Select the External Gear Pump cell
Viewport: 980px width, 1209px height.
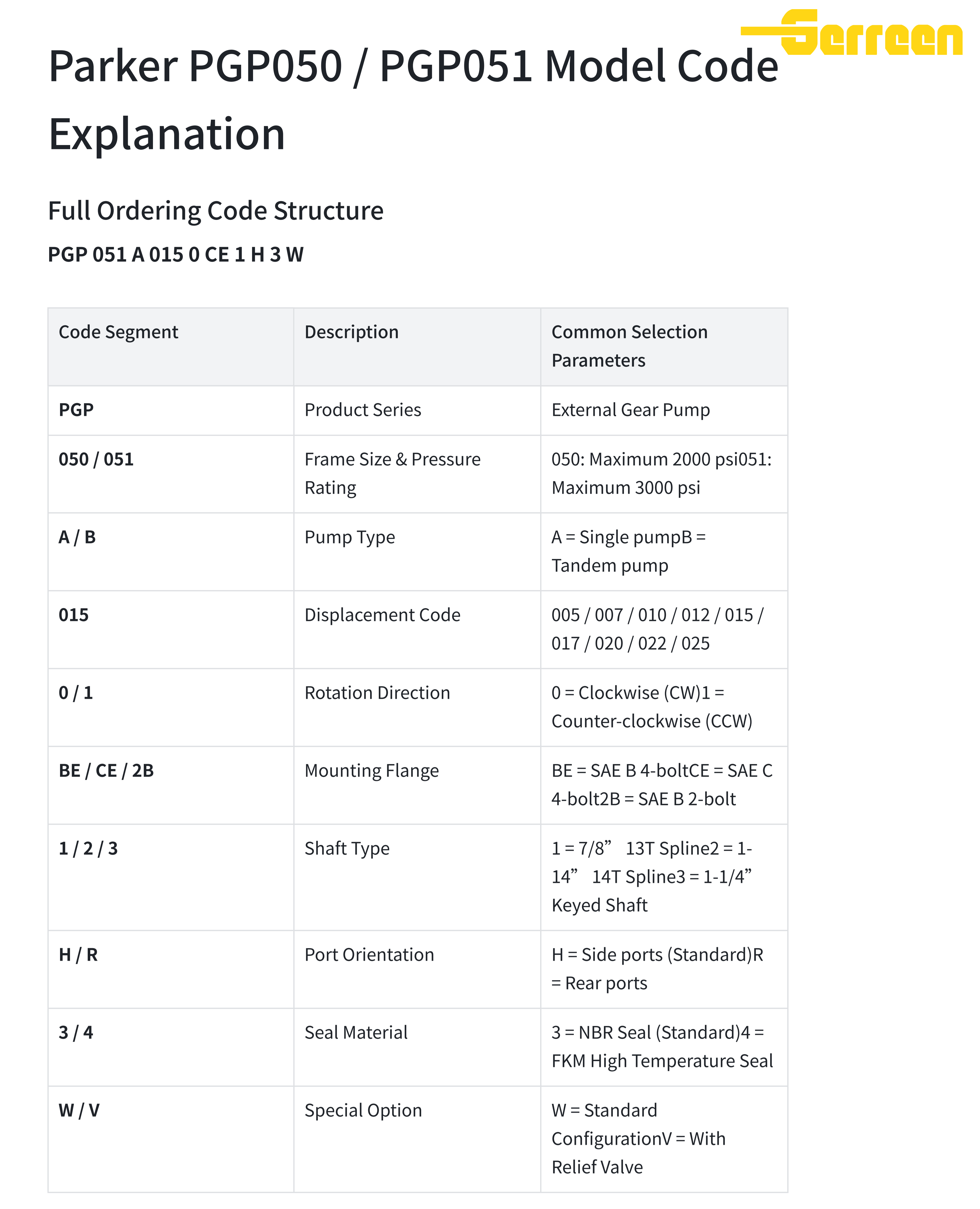630,410
